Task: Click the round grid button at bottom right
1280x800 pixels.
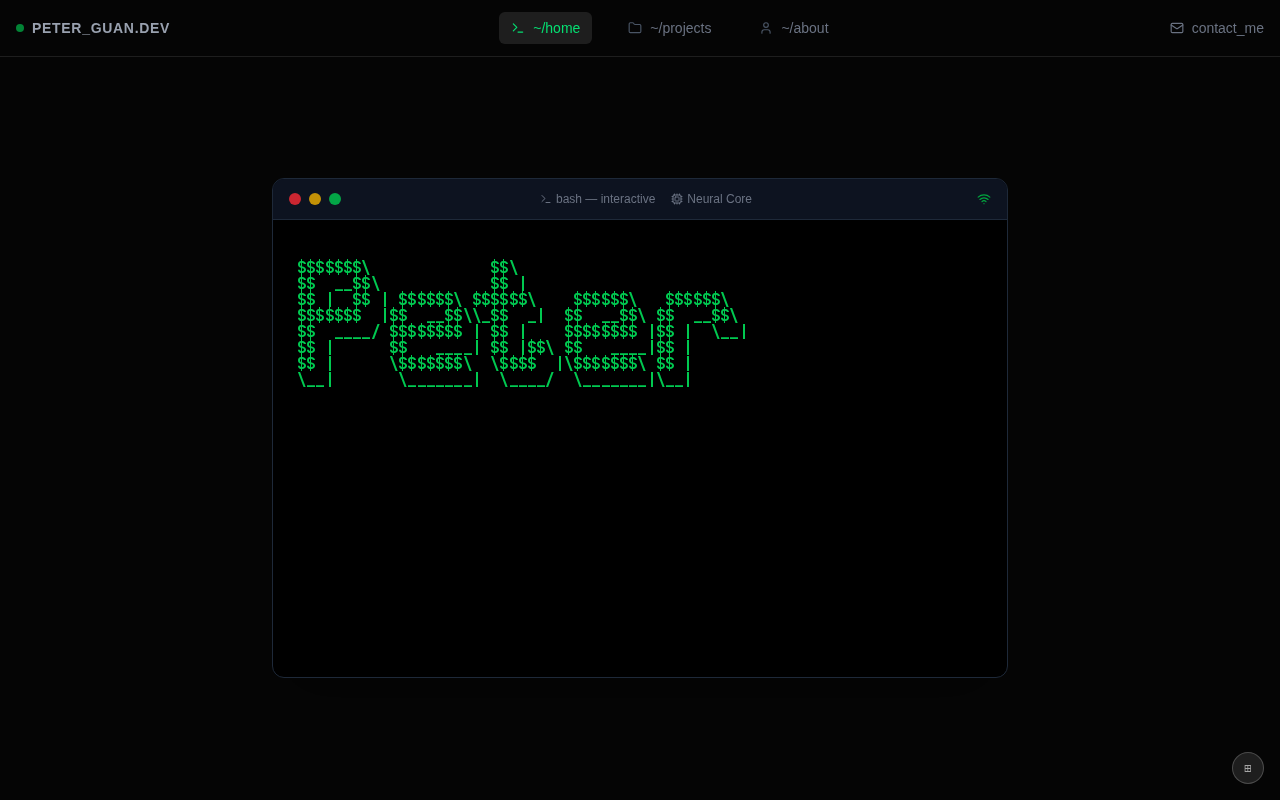Action: [x=1248, y=768]
